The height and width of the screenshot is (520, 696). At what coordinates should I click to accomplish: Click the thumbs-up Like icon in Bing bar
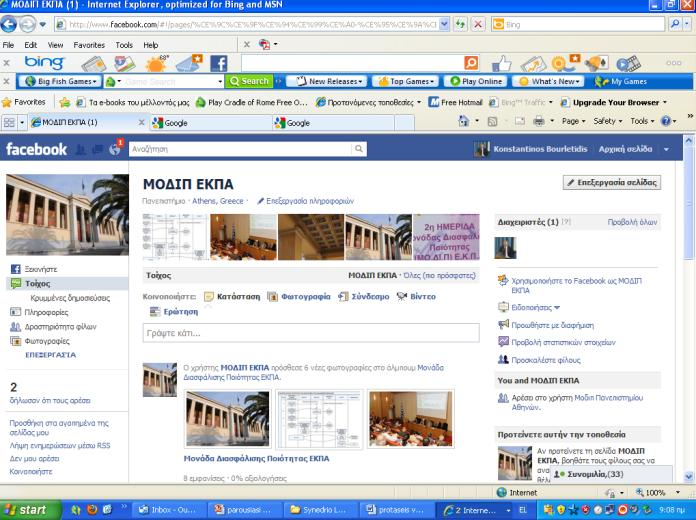click(502, 64)
